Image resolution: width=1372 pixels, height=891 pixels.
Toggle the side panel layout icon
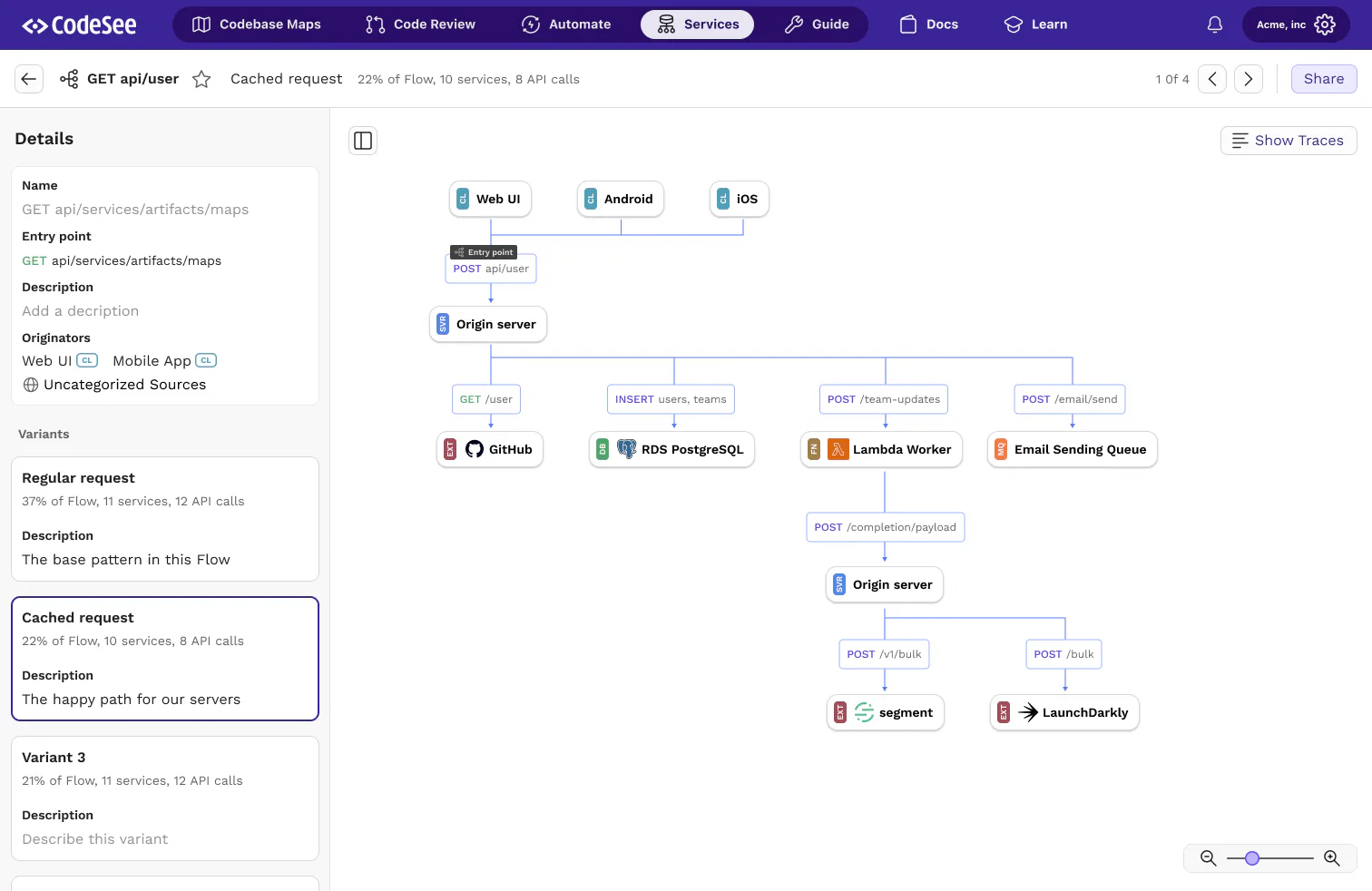pyautogui.click(x=363, y=141)
